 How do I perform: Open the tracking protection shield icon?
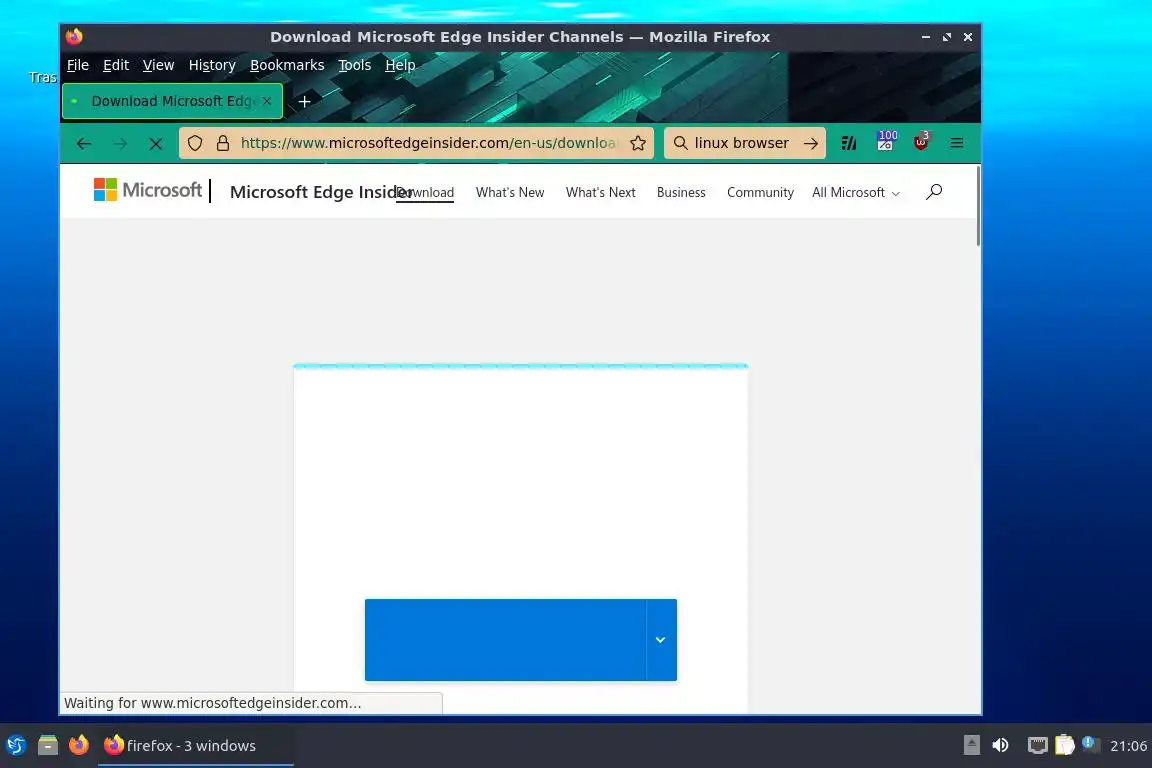click(195, 143)
